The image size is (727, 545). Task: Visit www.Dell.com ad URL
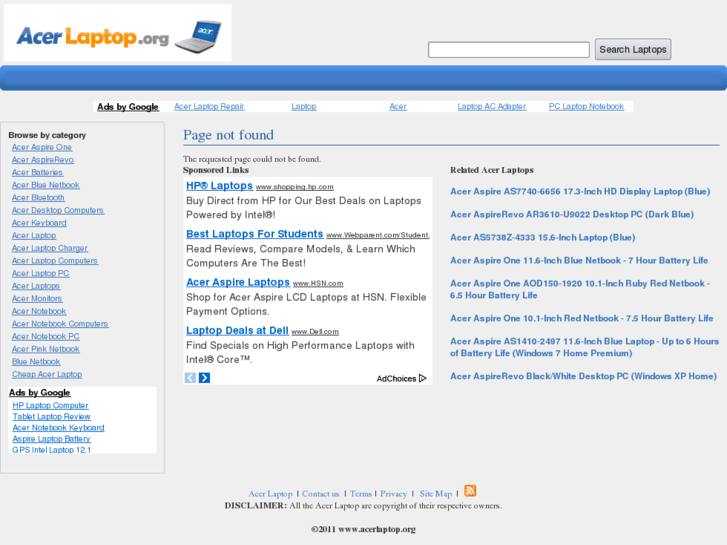click(x=315, y=332)
